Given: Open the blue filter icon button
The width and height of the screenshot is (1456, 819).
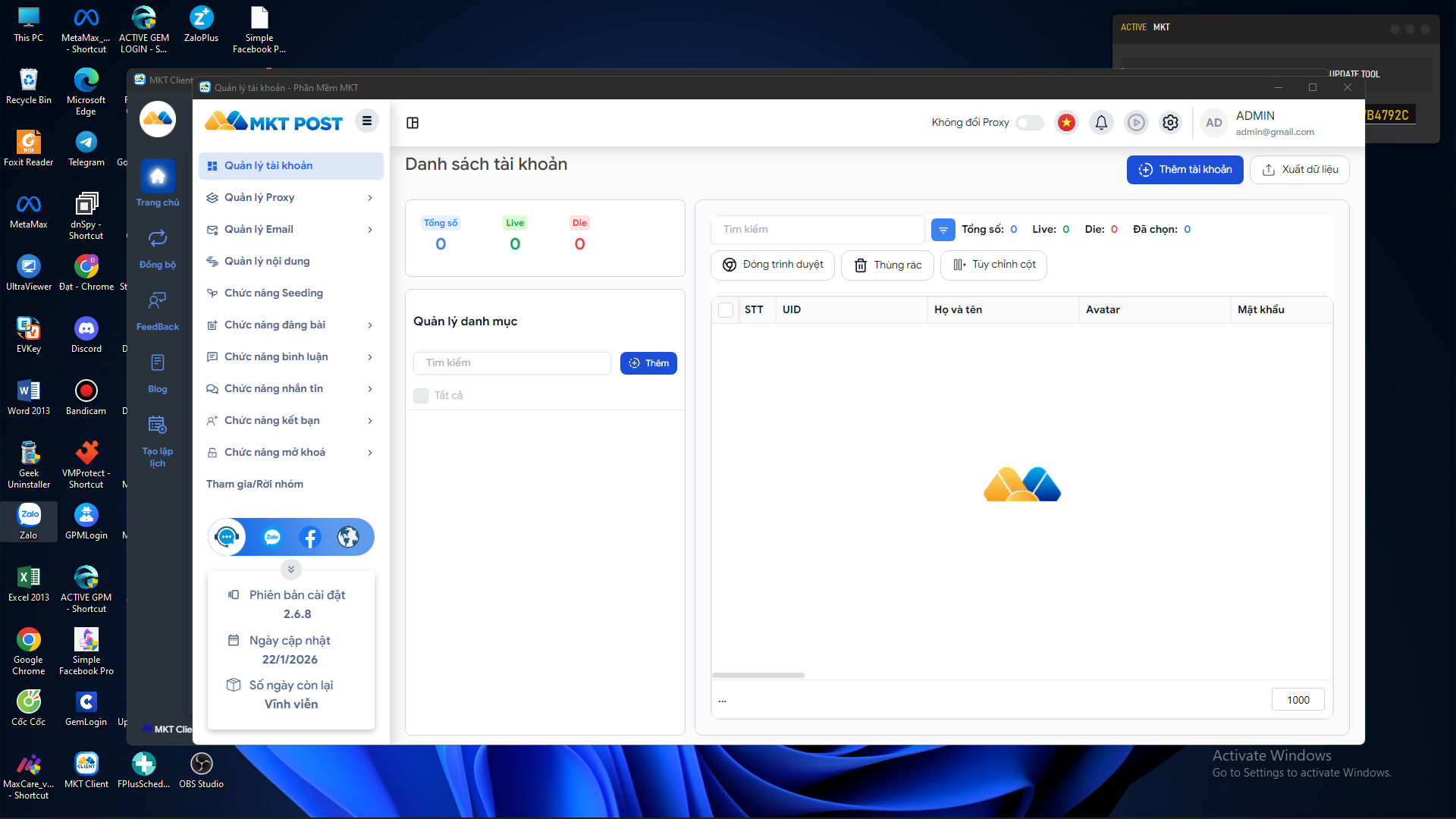Looking at the screenshot, I should [943, 230].
